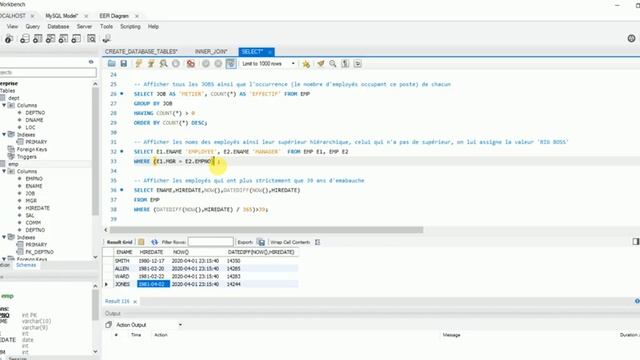Image resolution: width=640 pixels, height=360 pixels.
Task: Click the save script disk icon
Action: (x=124, y=64)
